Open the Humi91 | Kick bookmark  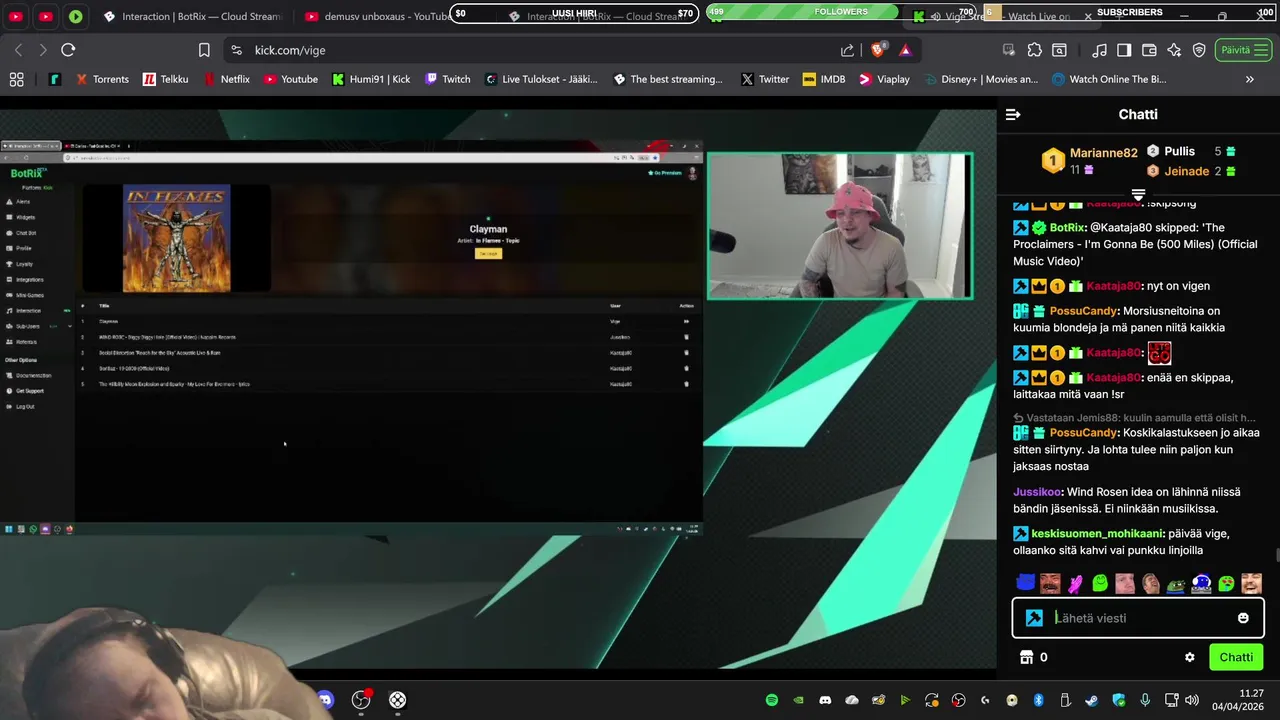(x=371, y=79)
